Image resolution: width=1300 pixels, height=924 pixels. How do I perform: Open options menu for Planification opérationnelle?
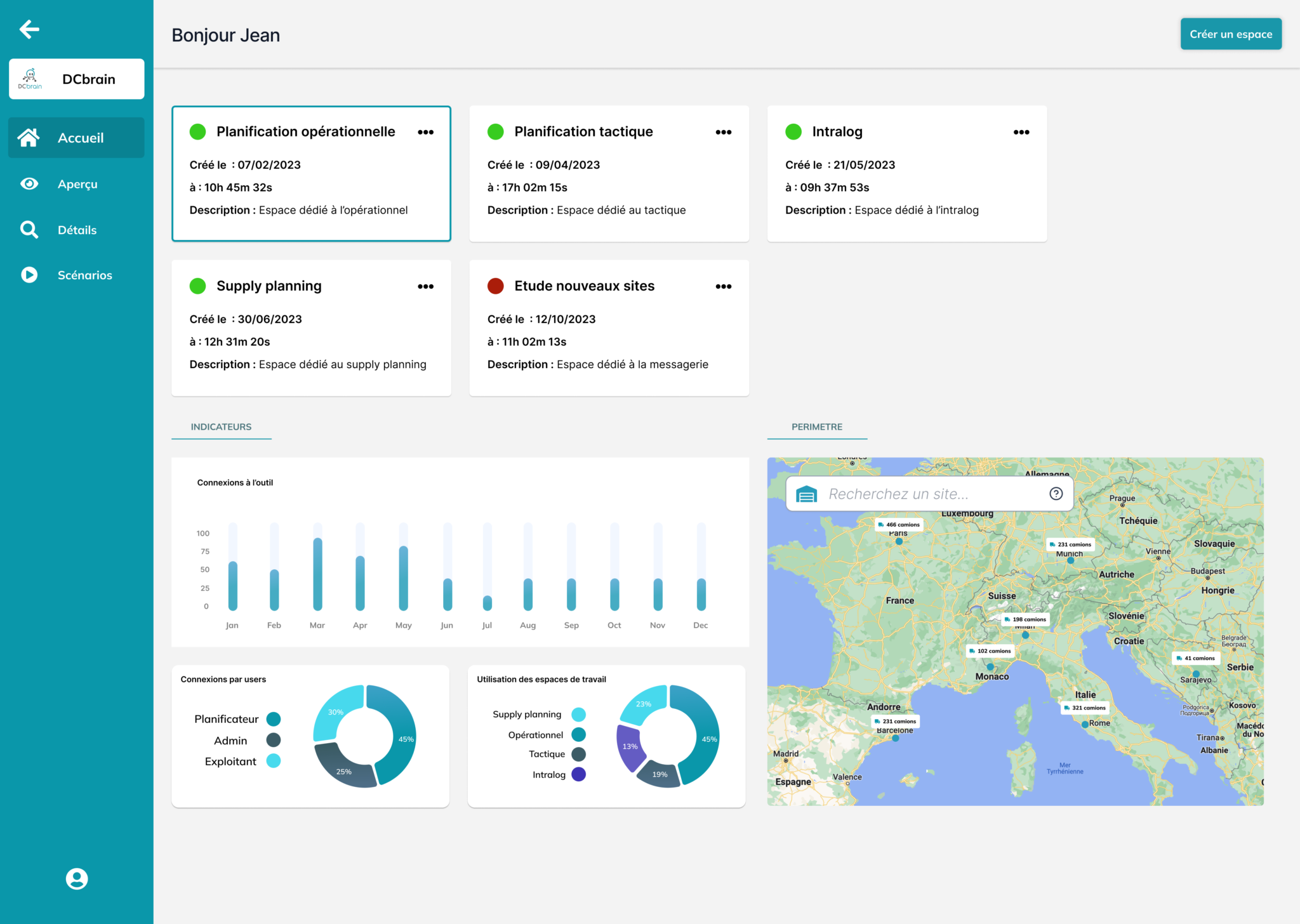click(425, 132)
